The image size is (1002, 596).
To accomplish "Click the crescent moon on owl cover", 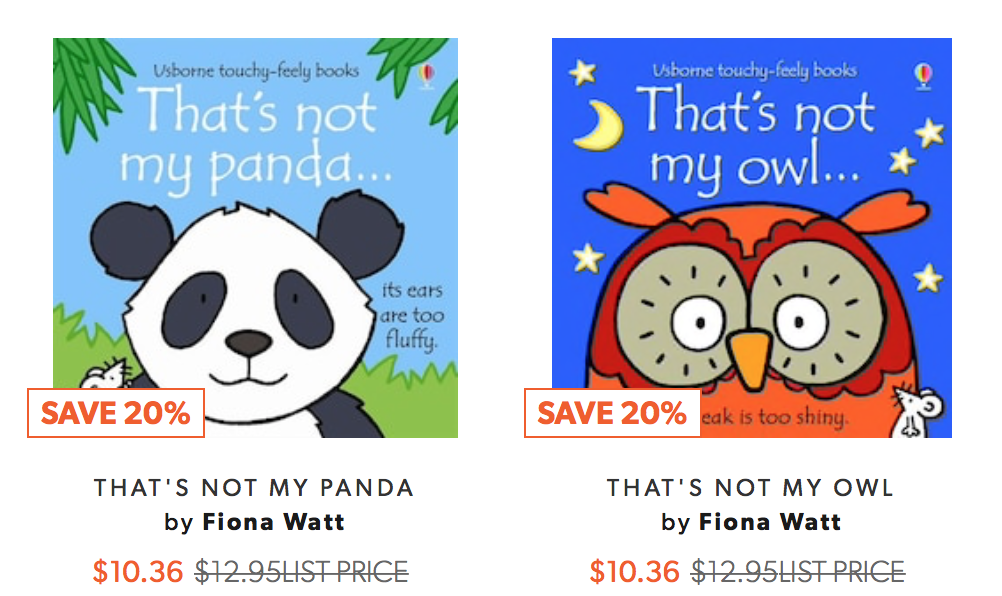I will 599,126.
